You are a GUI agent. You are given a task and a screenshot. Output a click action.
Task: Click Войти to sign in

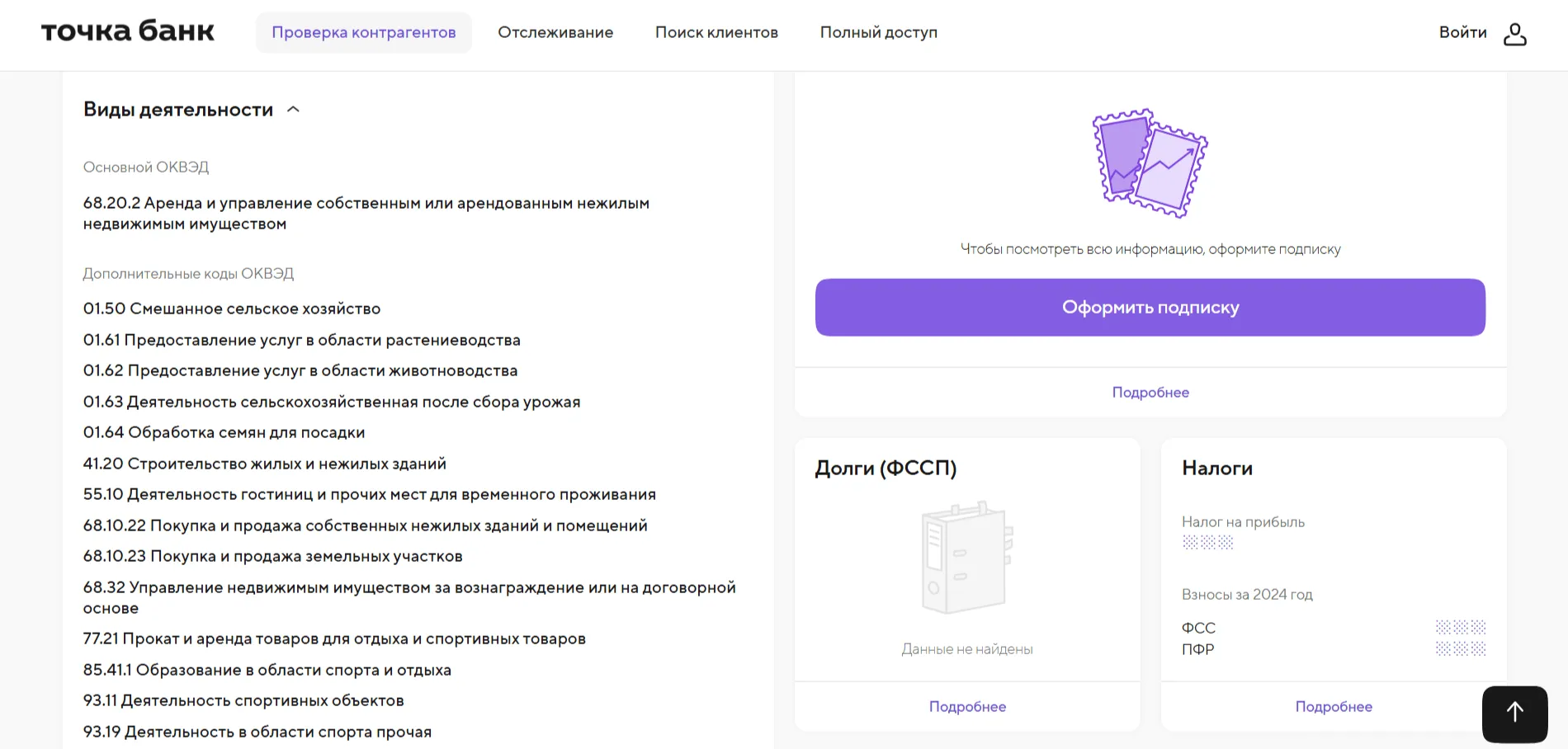tap(1462, 32)
